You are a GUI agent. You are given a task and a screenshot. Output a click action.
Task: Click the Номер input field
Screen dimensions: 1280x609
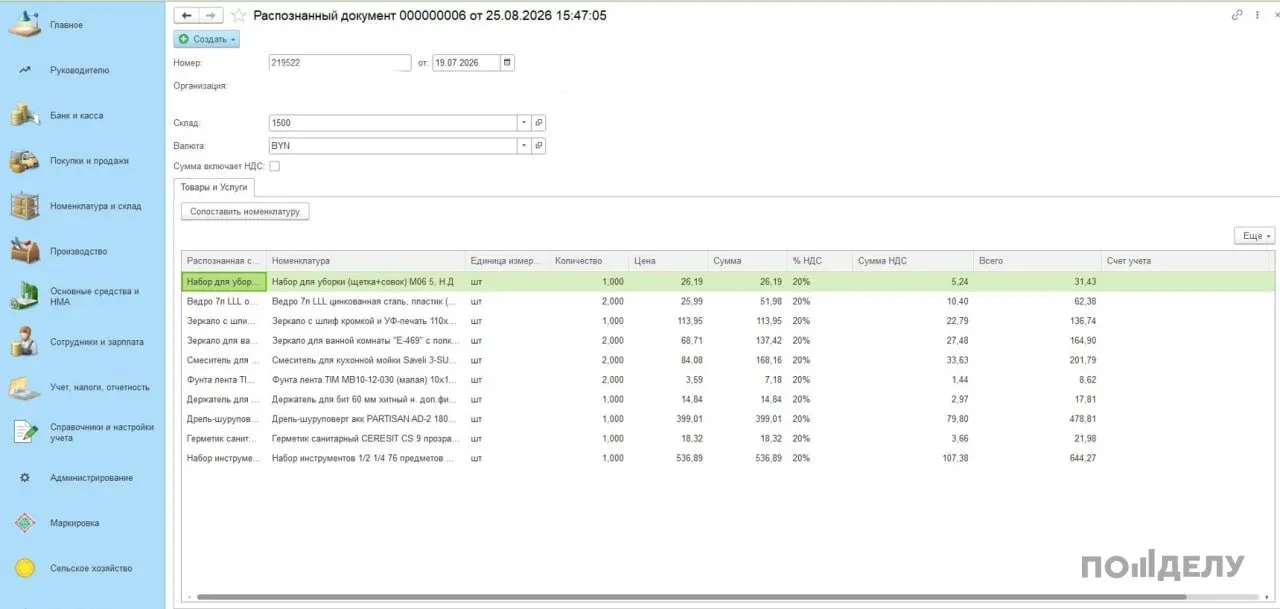[340, 62]
